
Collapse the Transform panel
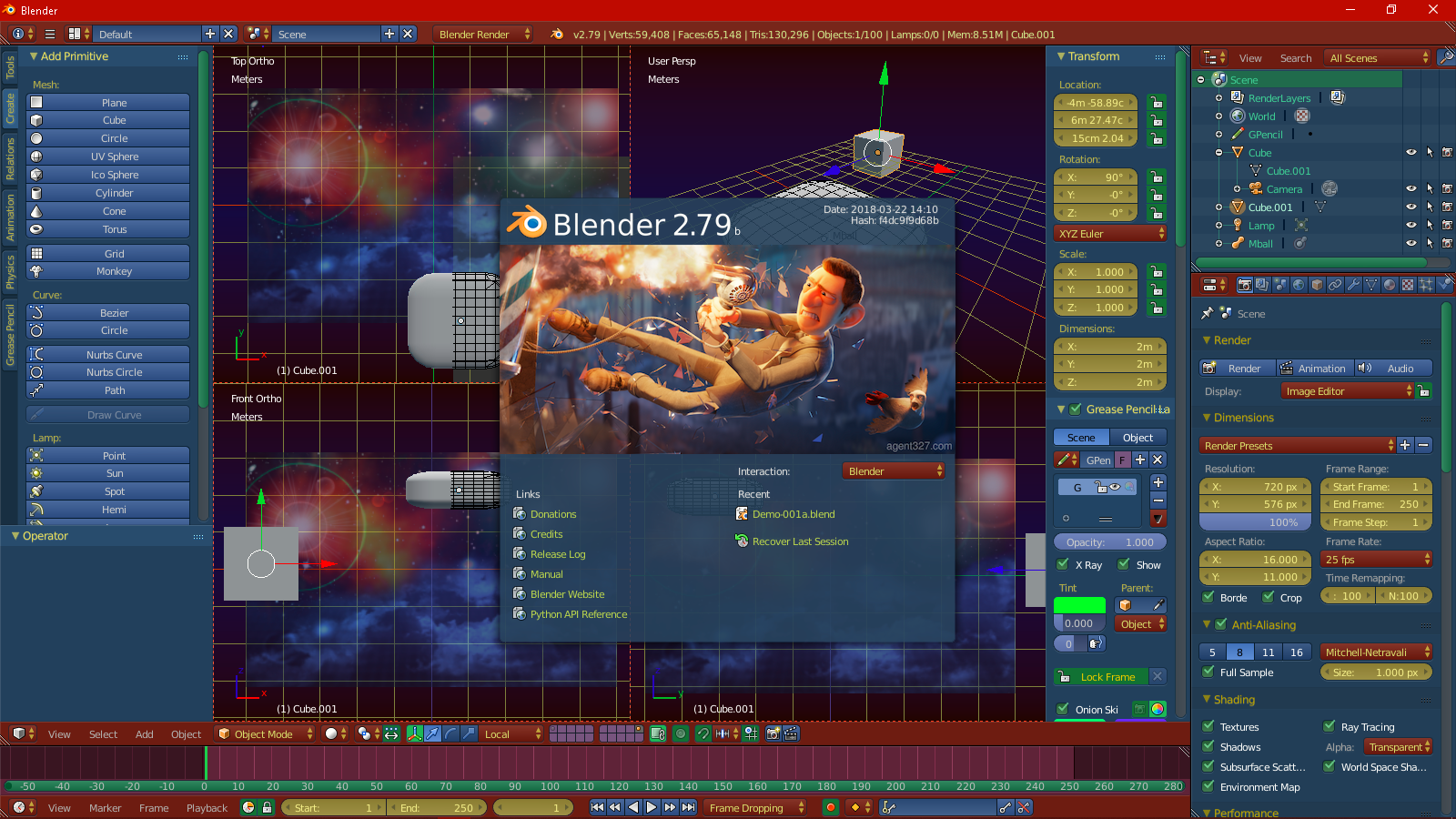[x=1061, y=56]
